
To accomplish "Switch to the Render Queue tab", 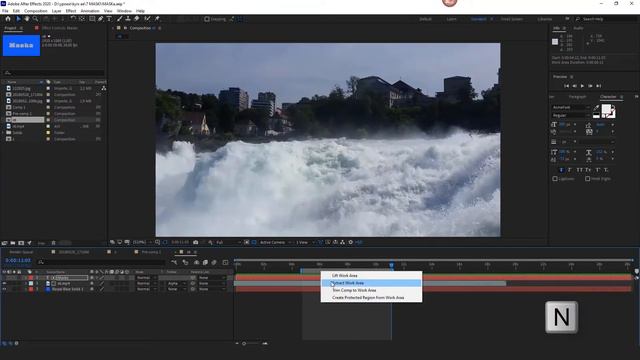I will click(x=21, y=252).
